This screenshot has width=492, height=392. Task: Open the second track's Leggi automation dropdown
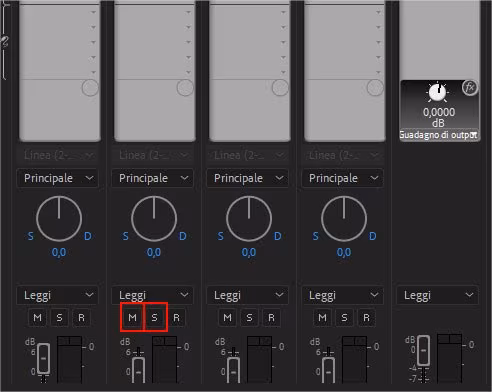[153, 295]
